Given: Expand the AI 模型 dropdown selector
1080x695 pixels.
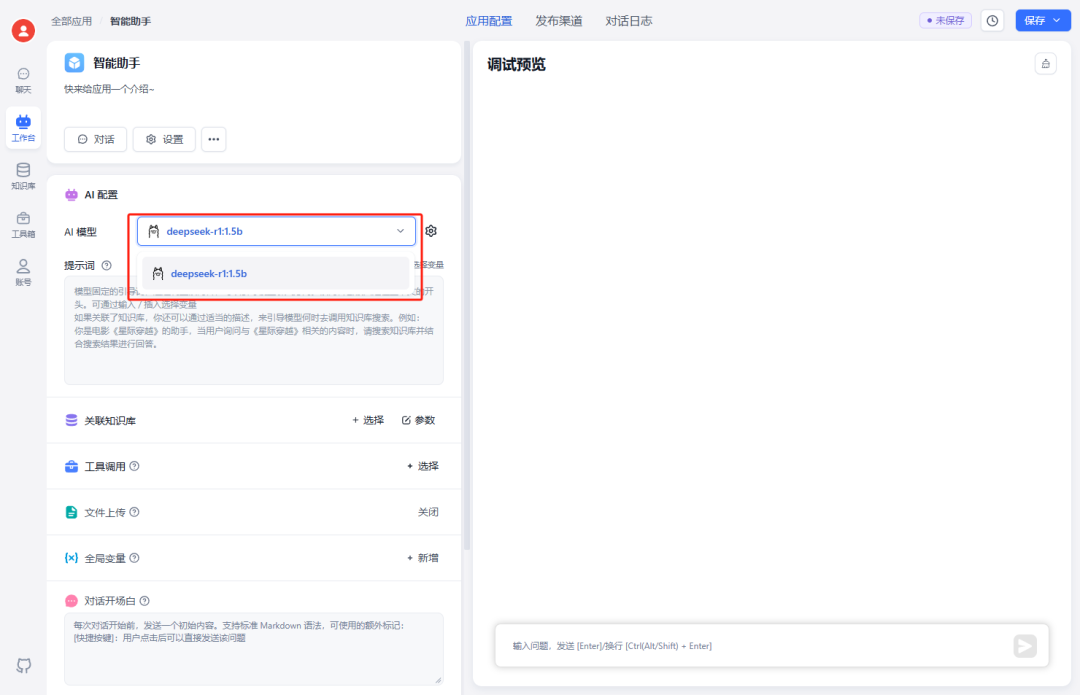Looking at the screenshot, I should 276,231.
